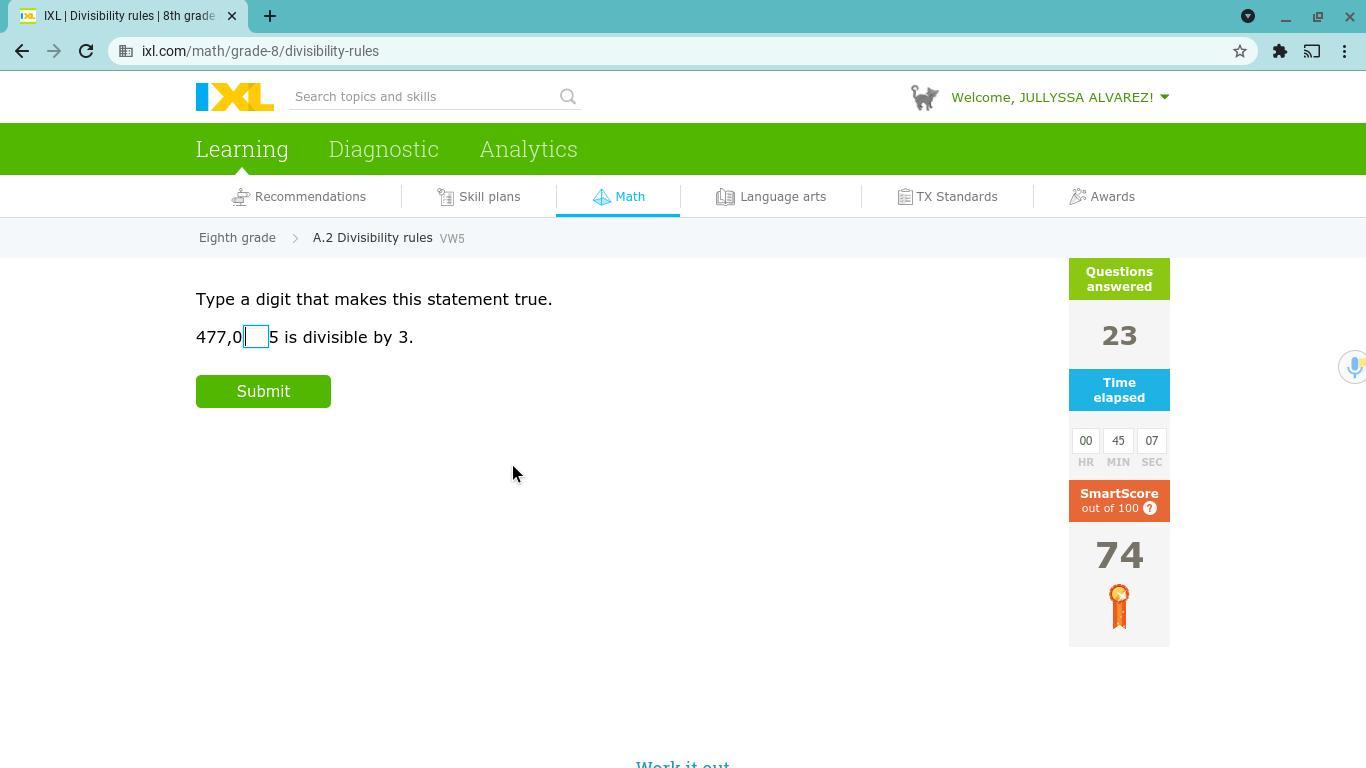This screenshot has height=768, width=1366.
Task: Open the Skill plans tab
Action: tap(479, 197)
